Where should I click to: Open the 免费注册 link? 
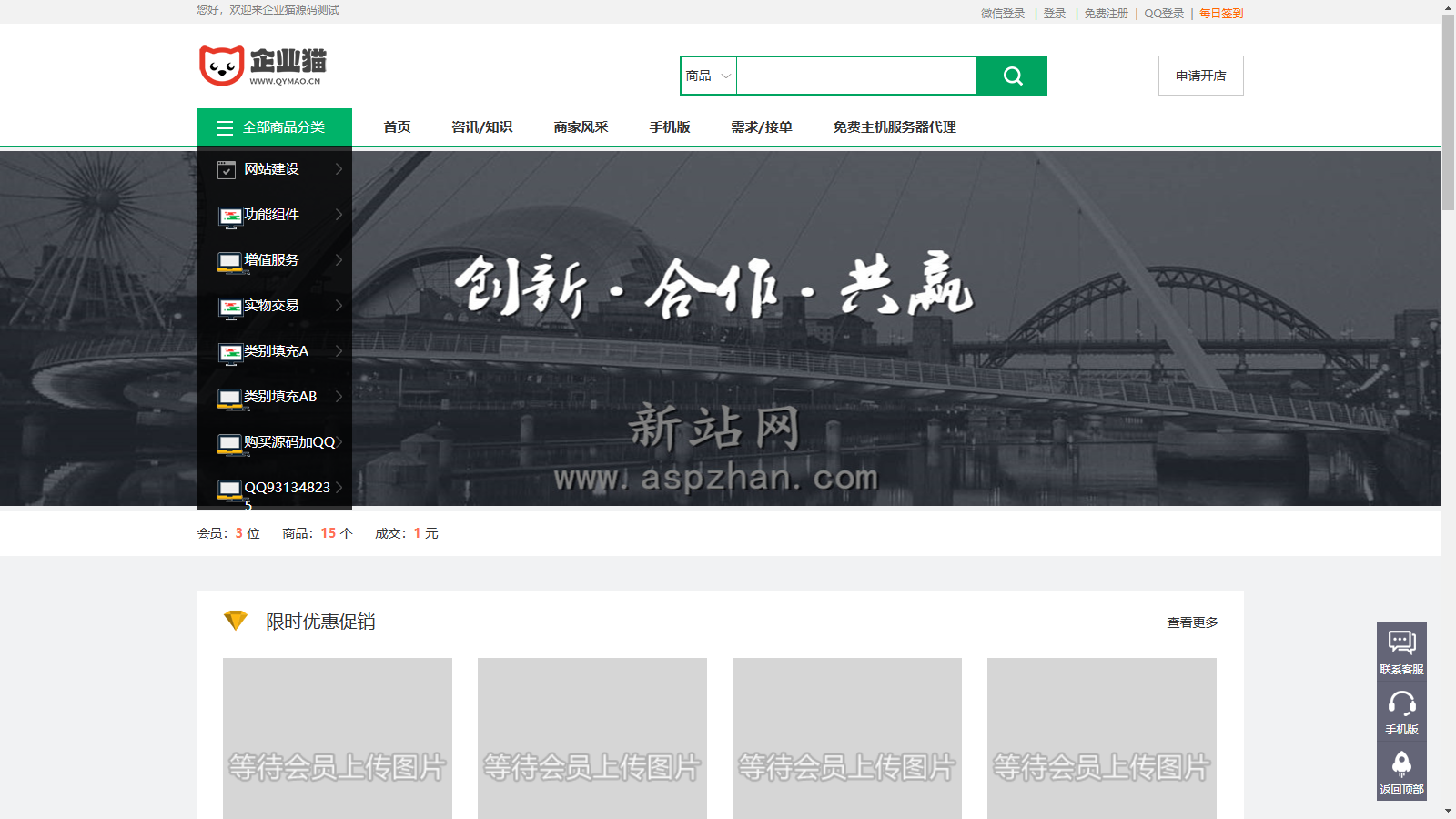pyautogui.click(x=1107, y=14)
